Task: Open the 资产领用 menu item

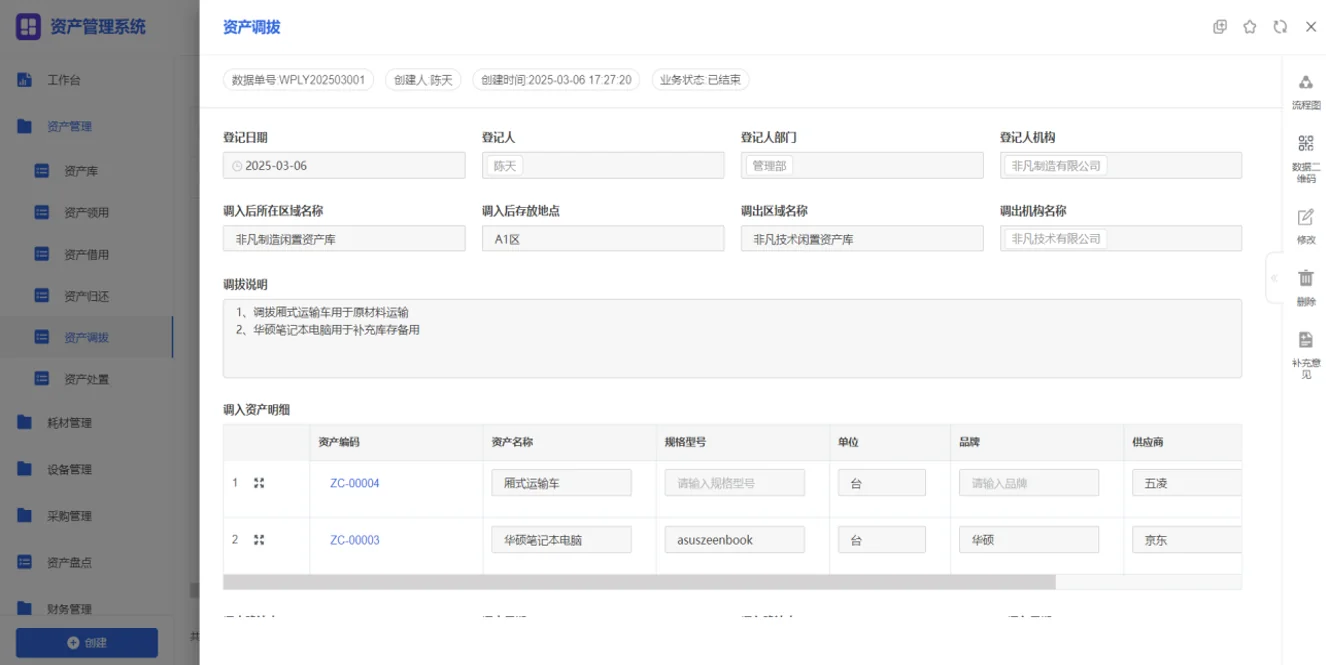Action: (x=86, y=212)
